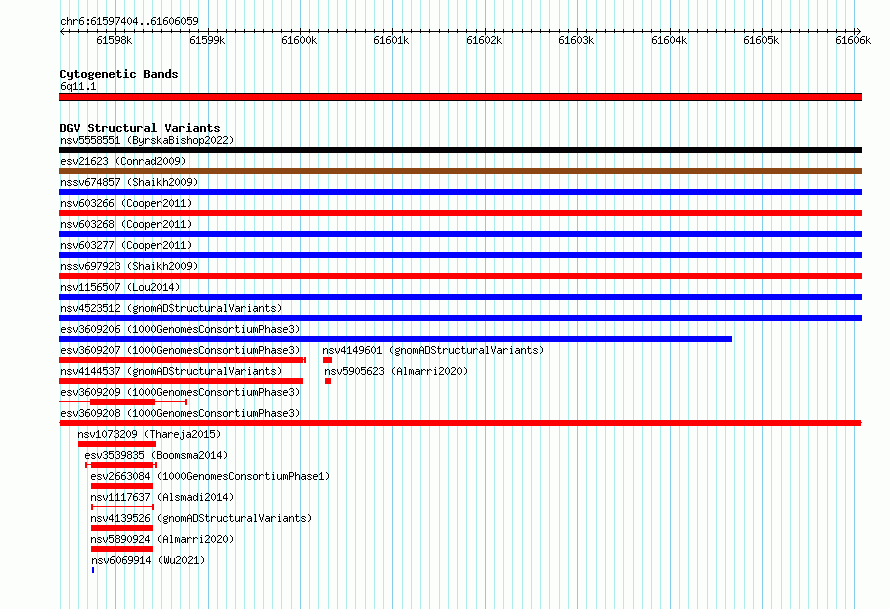
Task: Select the red nsv4139526 variant bar
Action: click(x=122, y=528)
